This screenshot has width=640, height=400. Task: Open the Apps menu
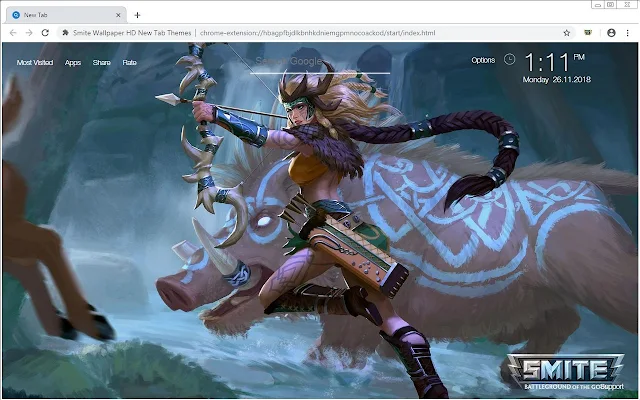pos(73,62)
